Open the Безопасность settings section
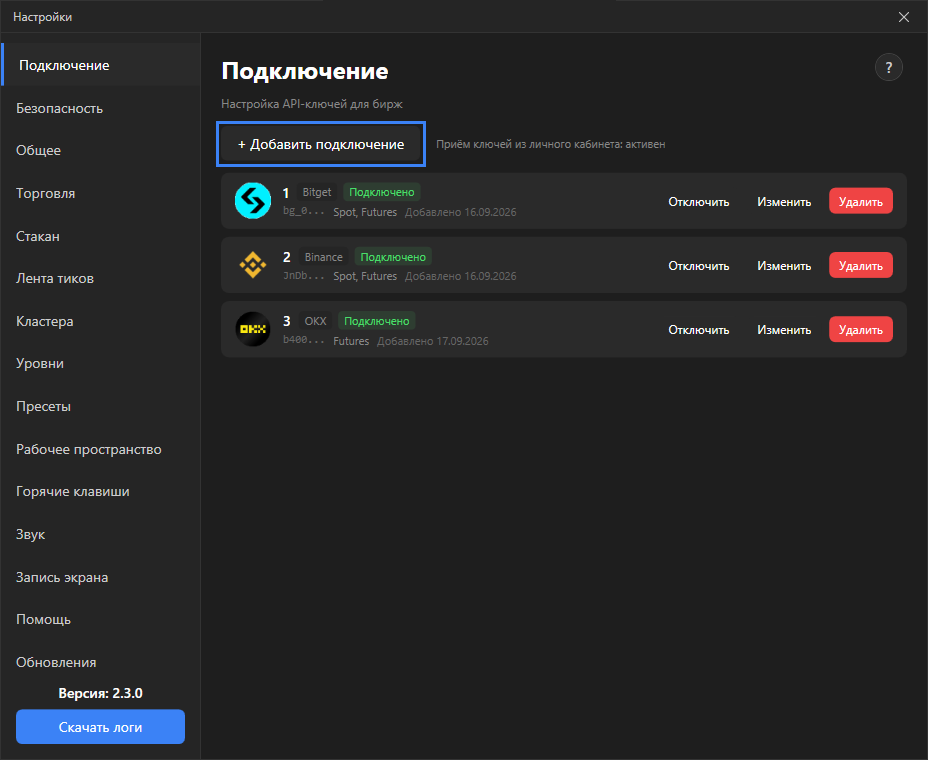This screenshot has height=760, width=928. point(101,108)
